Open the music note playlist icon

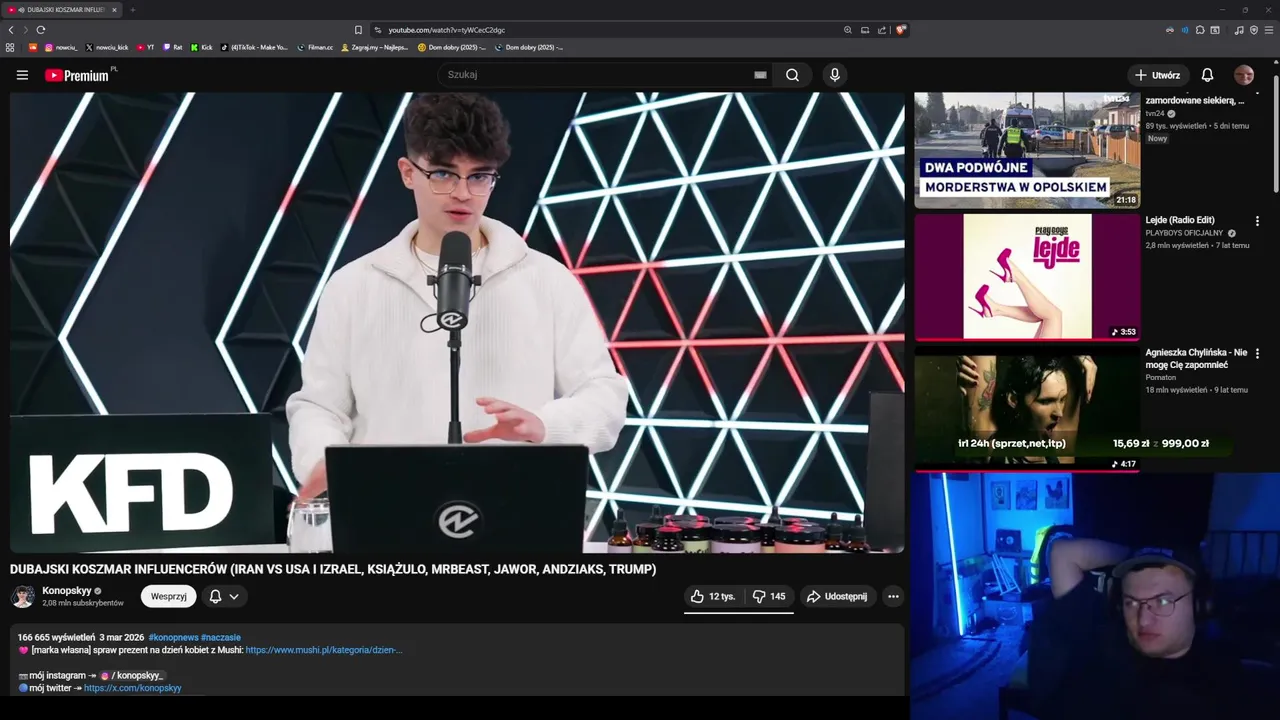(1239, 30)
